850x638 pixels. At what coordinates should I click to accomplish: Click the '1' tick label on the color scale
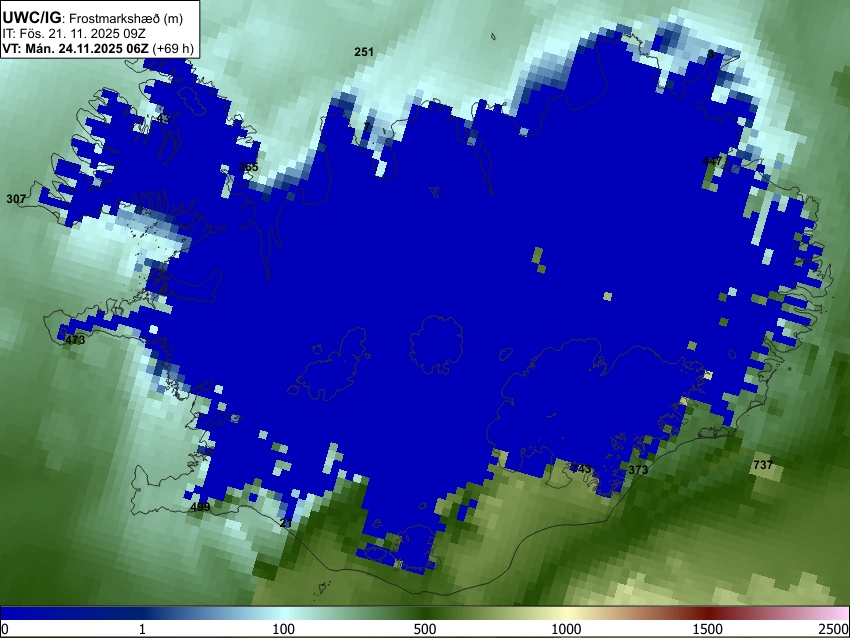(x=142, y=629)
